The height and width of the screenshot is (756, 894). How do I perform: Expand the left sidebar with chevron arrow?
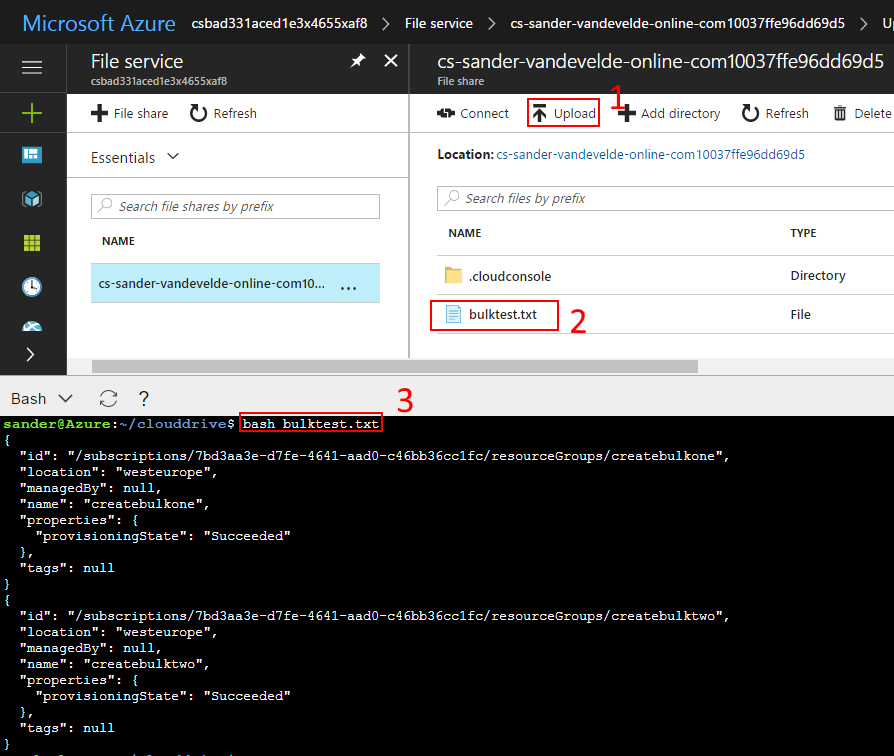pos(31,354)
